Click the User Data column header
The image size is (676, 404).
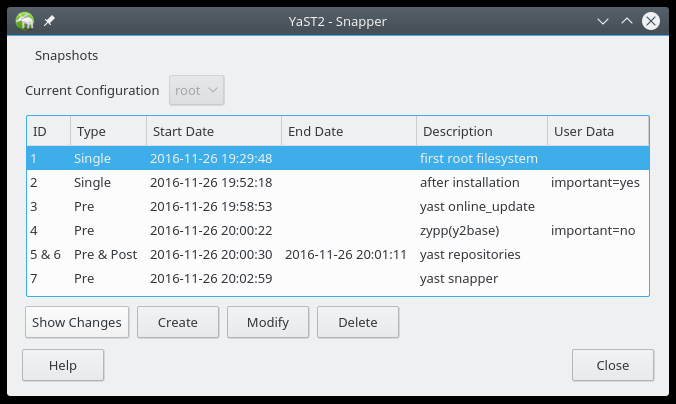(x=597, y=131)
